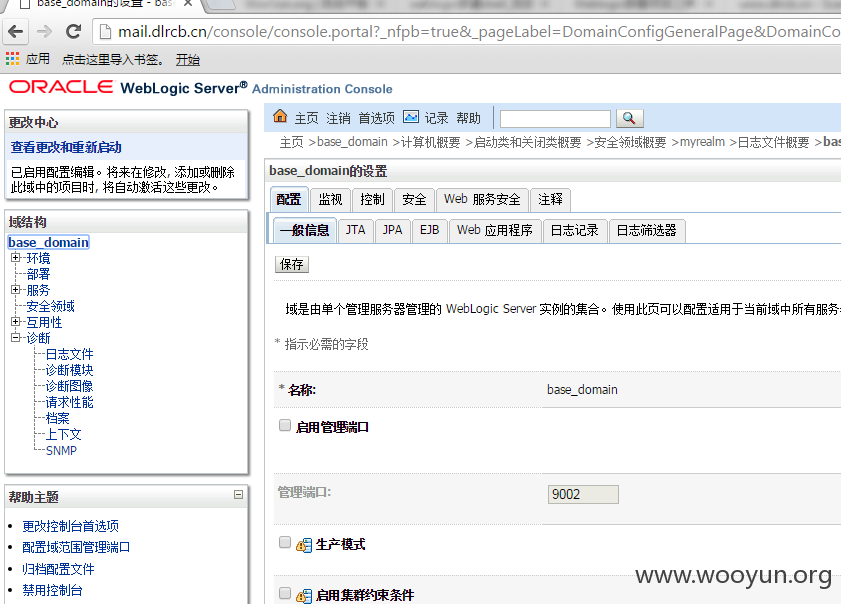Click the console search input field
This screenshot has height=604, width=841.
[555, 119]
